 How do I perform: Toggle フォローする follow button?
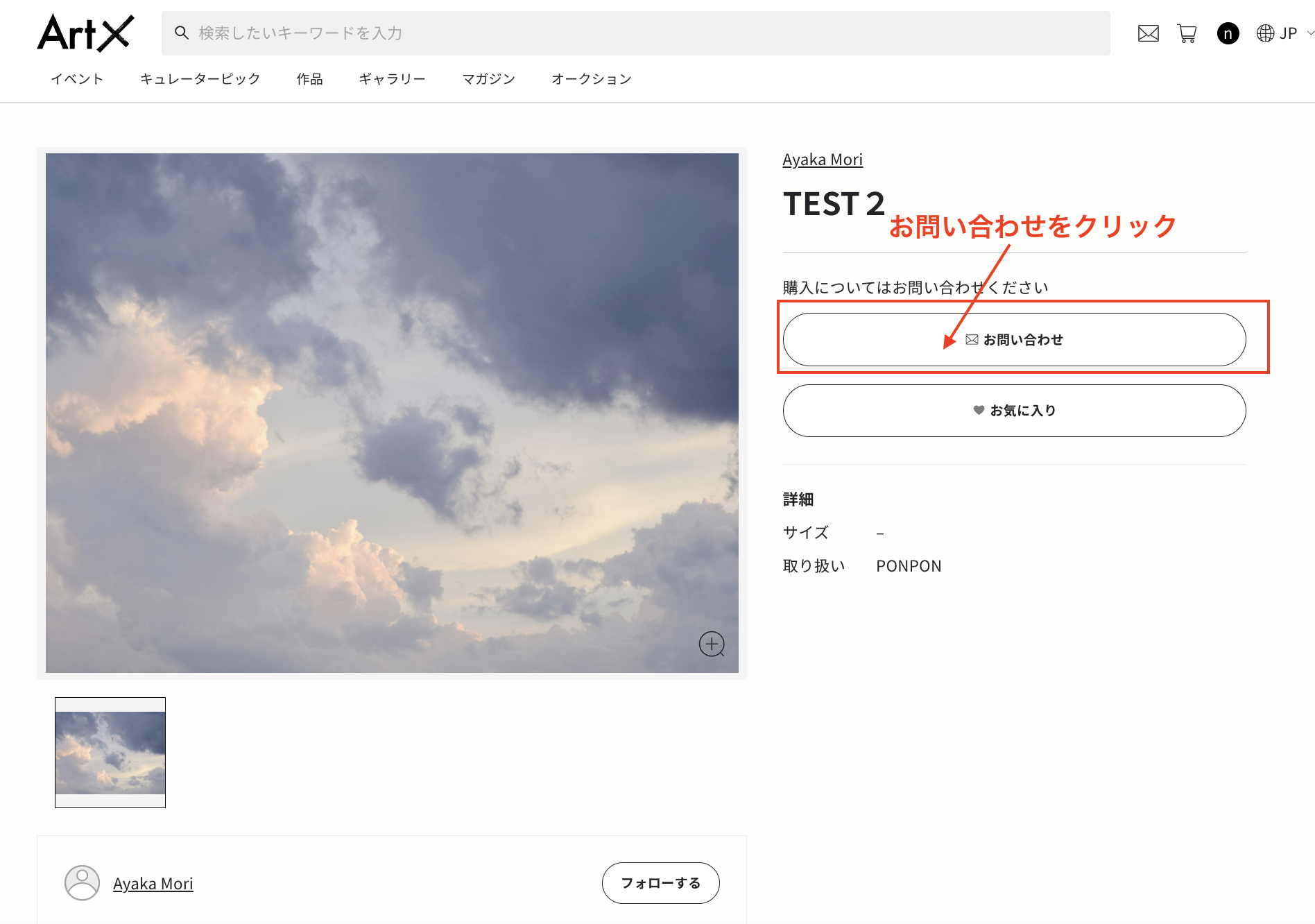660,883
